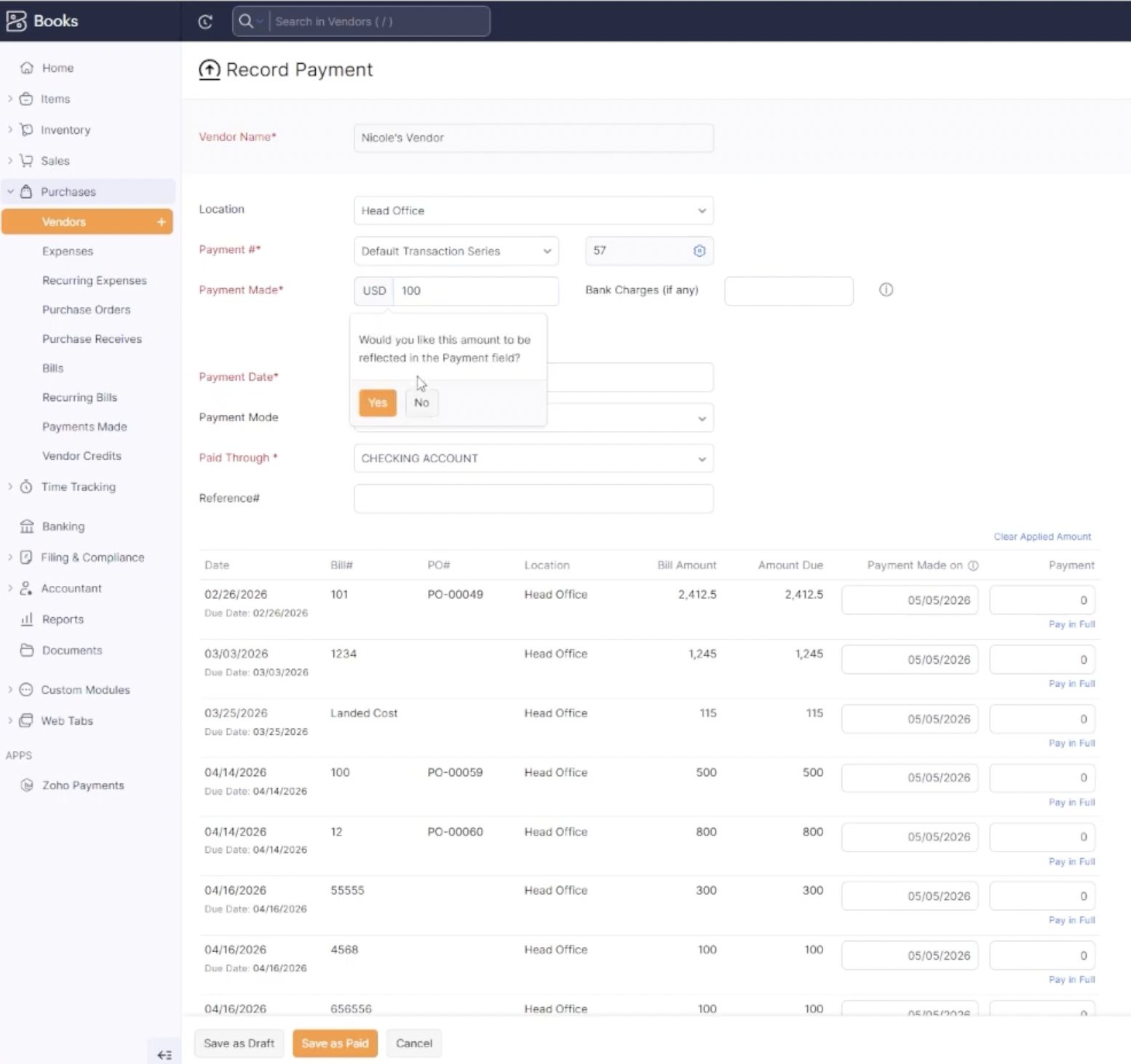
Task: Click the Sales cart icon
Action: coord(26,161)
